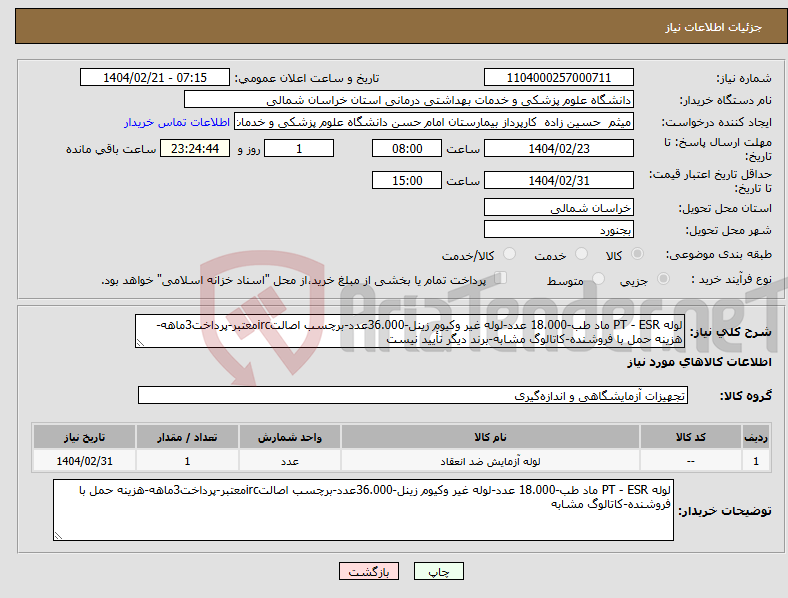Click the کد کالا column header
Image resolution: width=788 pixels, height=598 pixels.
(x=691, y=437)
